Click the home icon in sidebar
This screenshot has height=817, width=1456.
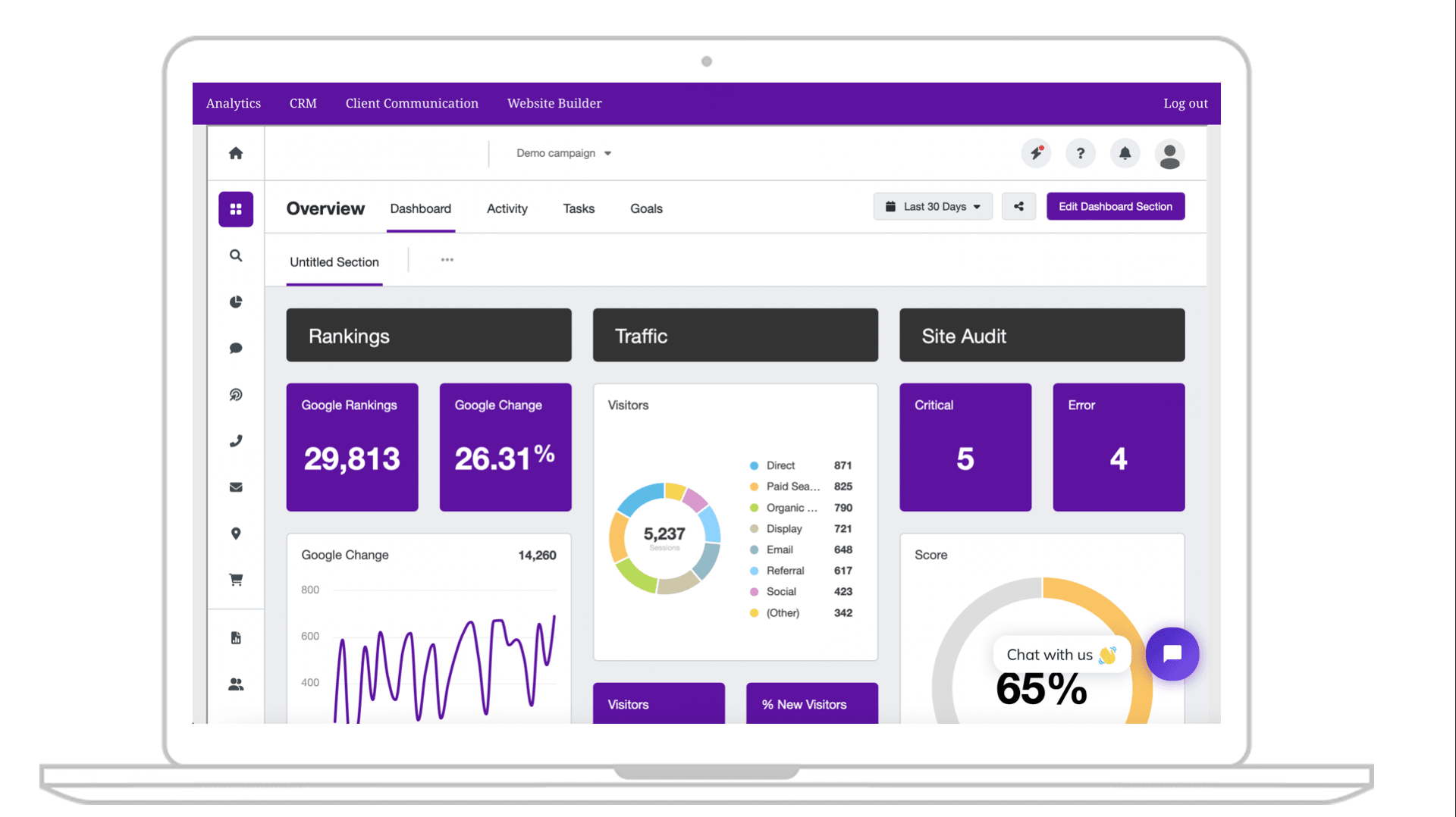click(x=236, y=153)
